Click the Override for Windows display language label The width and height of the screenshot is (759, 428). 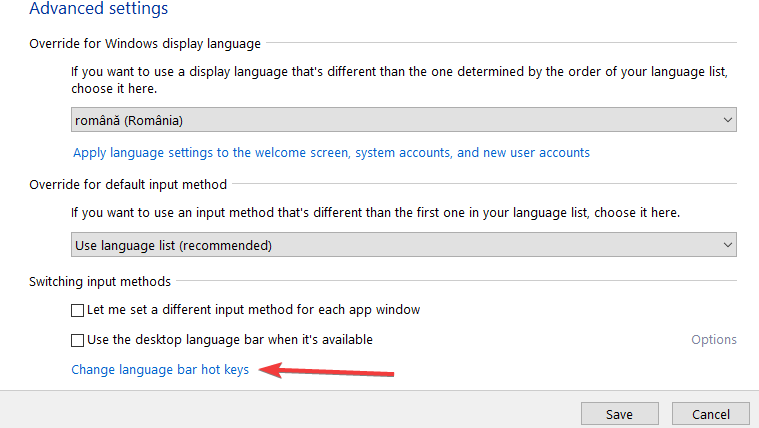pyautogui.click(x=145, y=44)
